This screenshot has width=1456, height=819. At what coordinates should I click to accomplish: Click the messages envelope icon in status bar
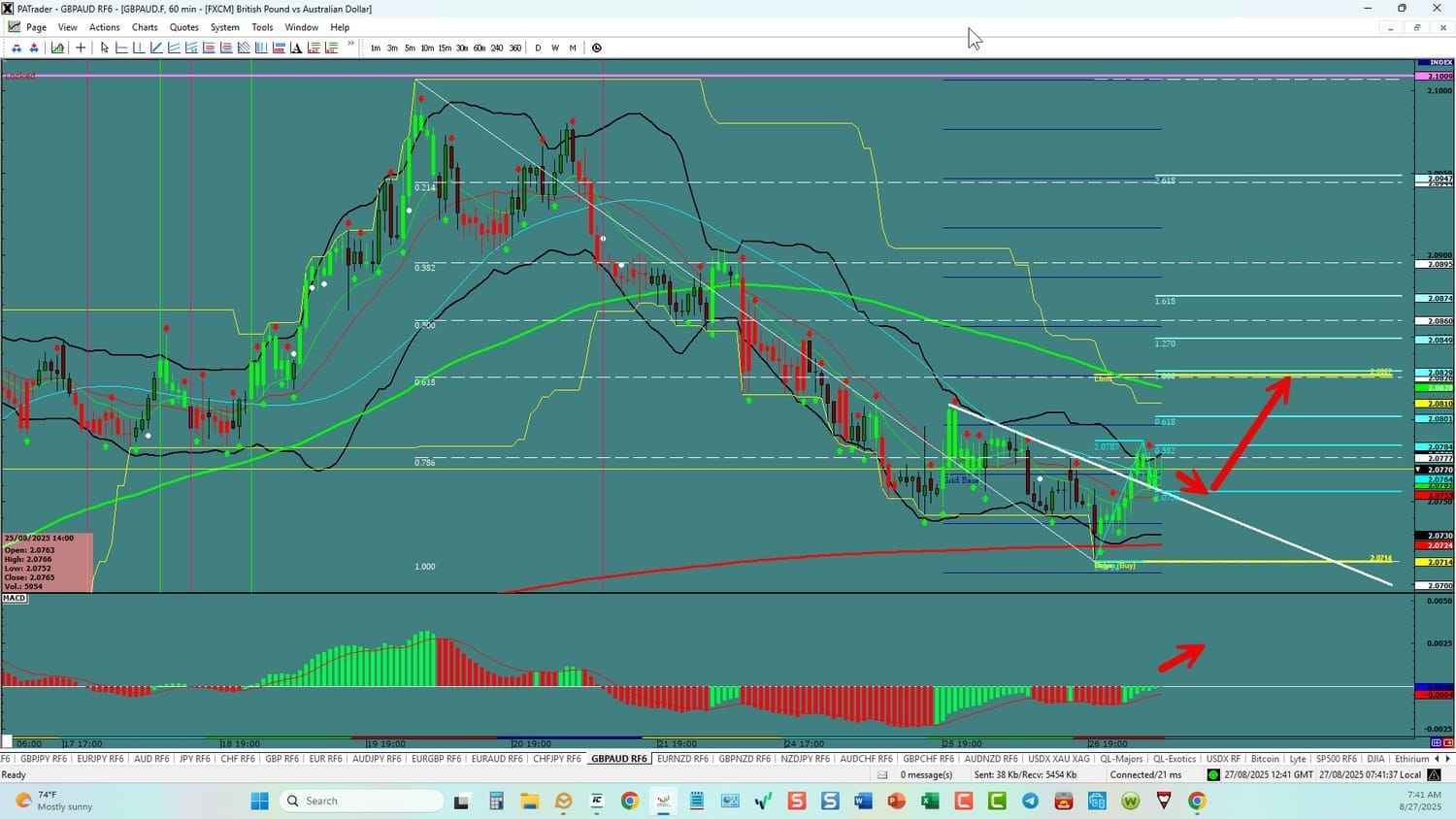[x=882, y=774]
